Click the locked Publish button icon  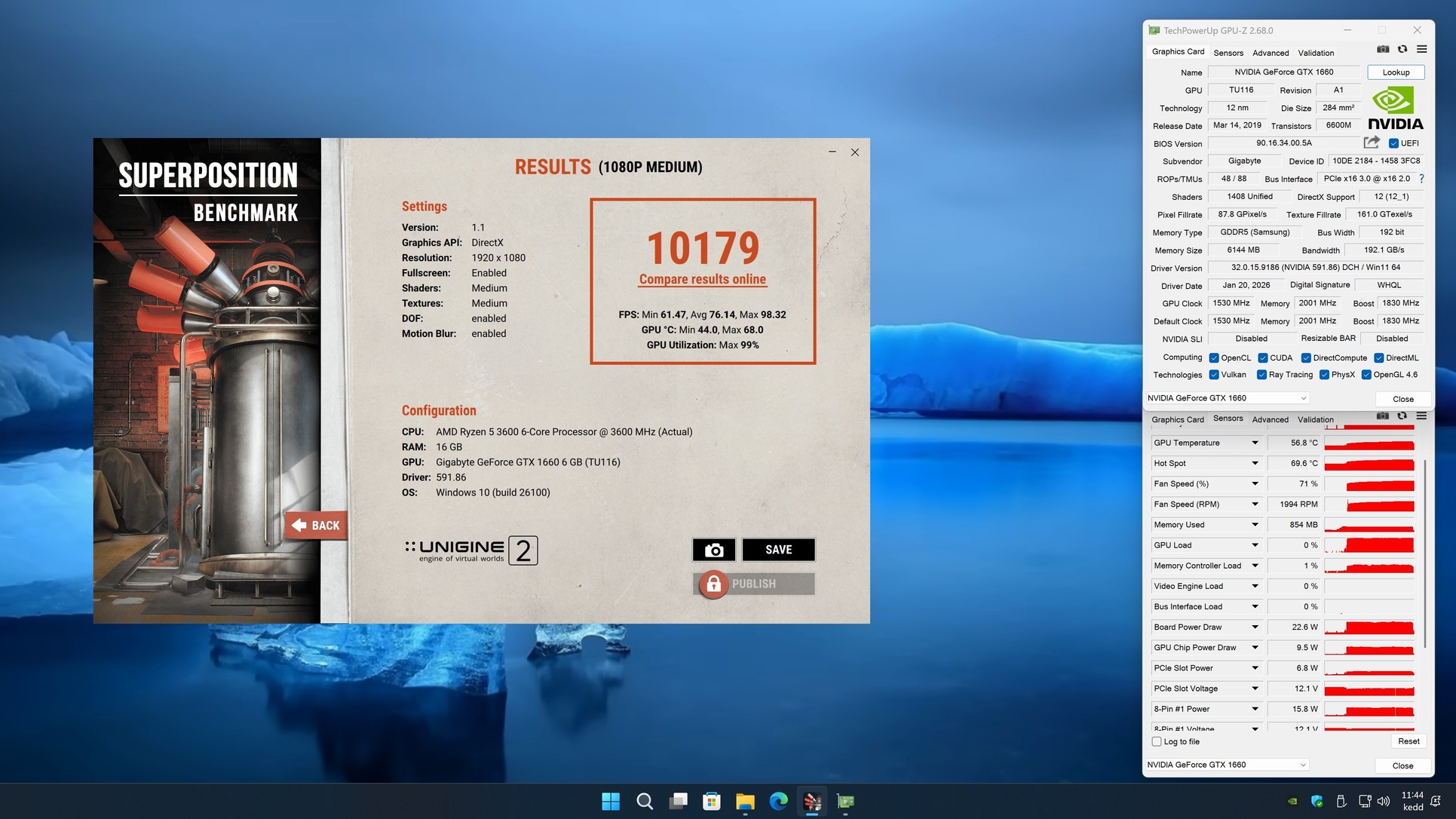713,584
